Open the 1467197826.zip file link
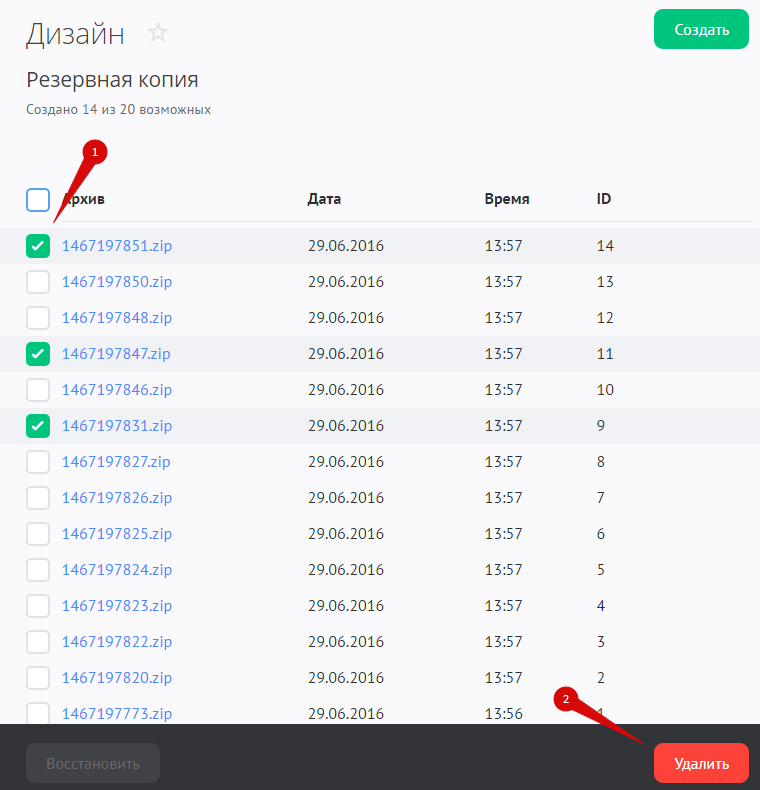This screenshot has width=760, height=790. pyautogui.click(x=117, y=498)
